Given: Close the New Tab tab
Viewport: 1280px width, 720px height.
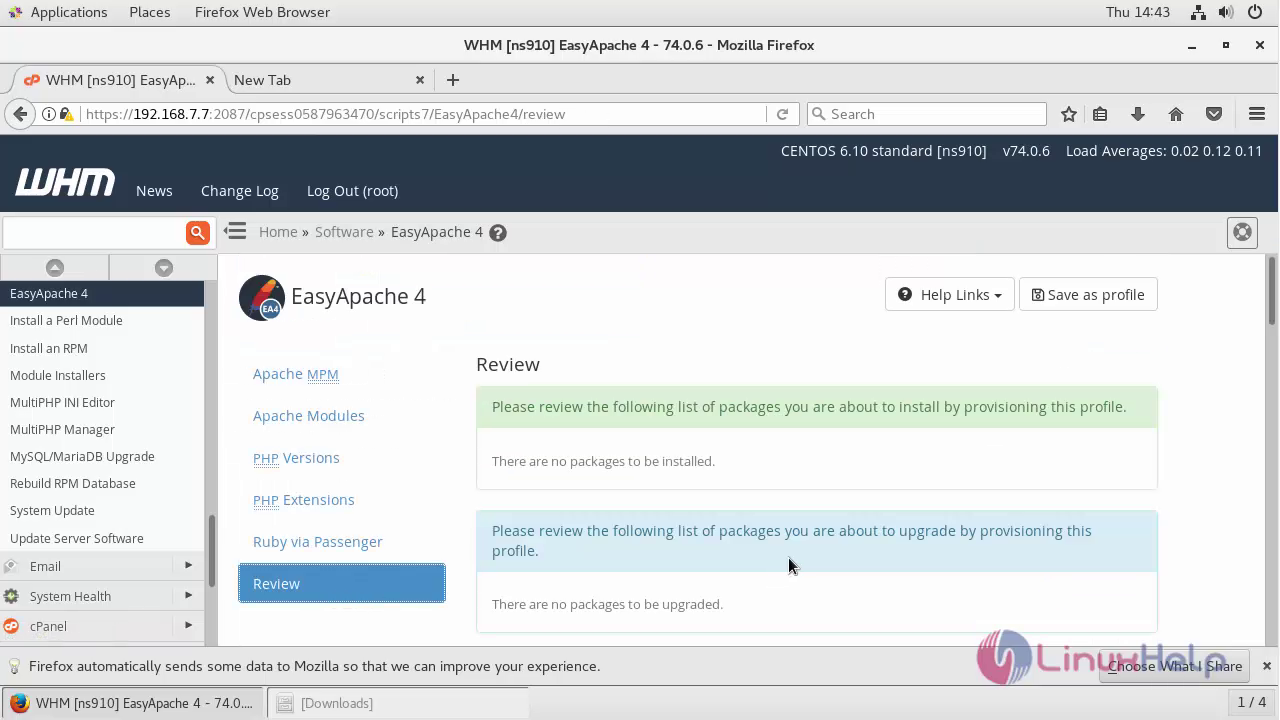Looking at the screenshot, I should [420, 80].
